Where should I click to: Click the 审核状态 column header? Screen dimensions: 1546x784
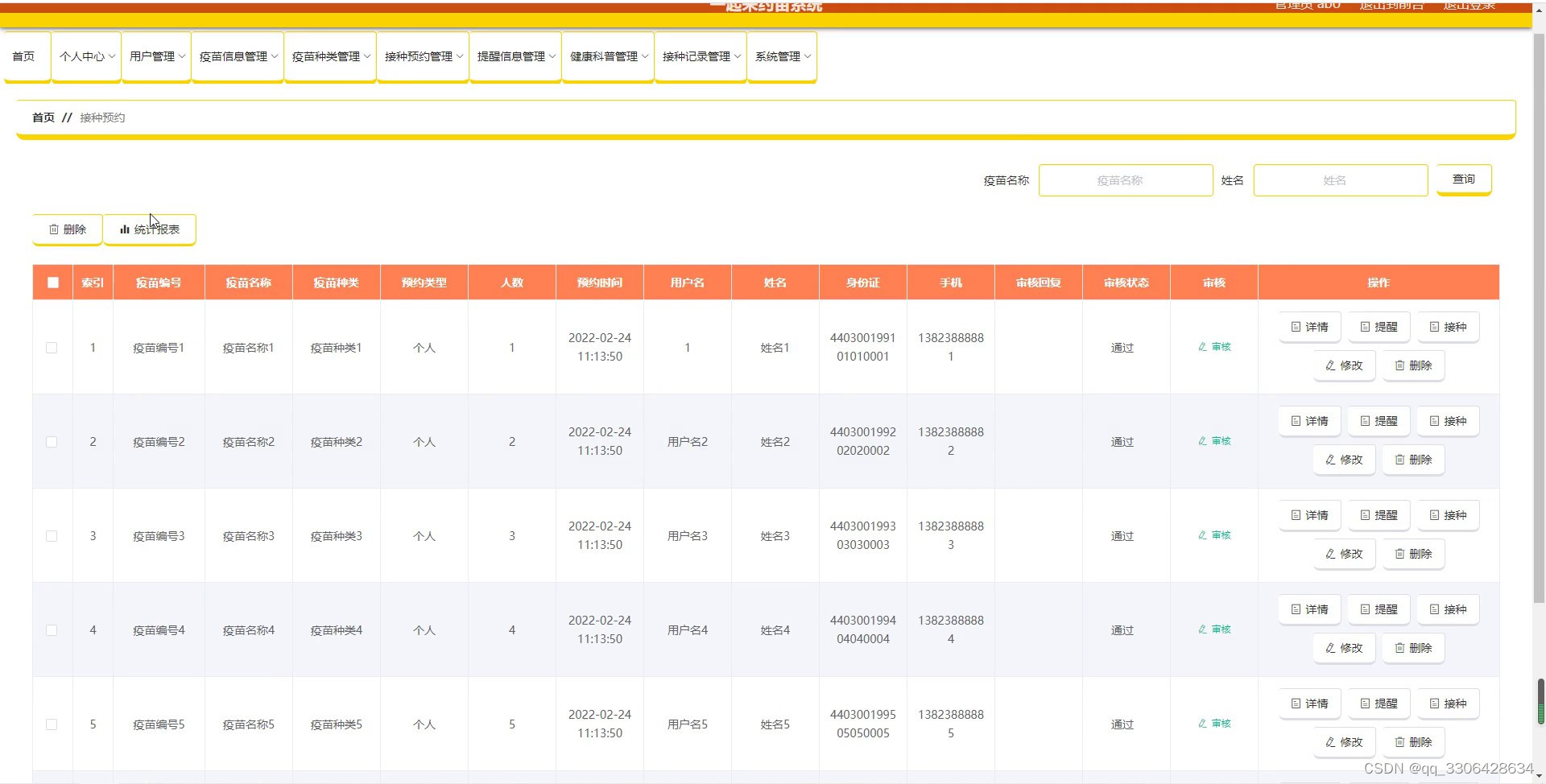pos(1126,283)
